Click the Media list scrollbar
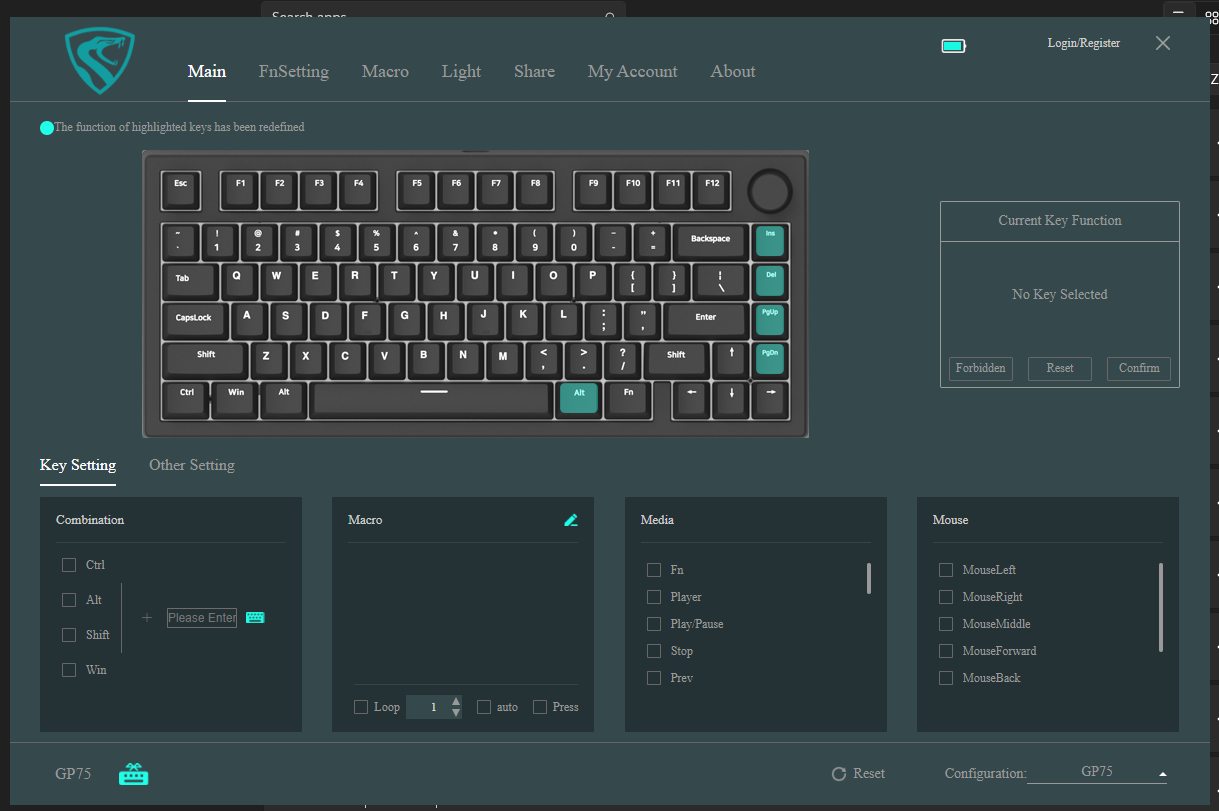This screenshot has width=1219, height=811. [868, 579]
